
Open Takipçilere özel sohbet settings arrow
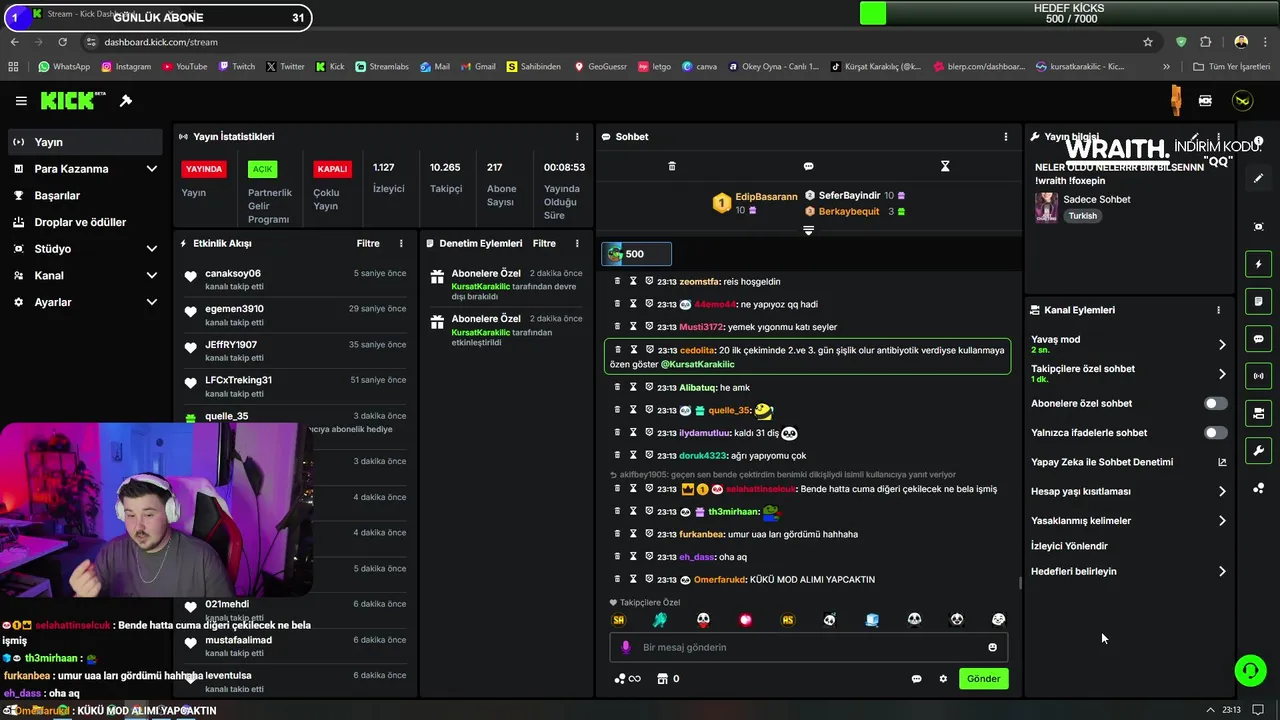click(x=1222, y=374)
